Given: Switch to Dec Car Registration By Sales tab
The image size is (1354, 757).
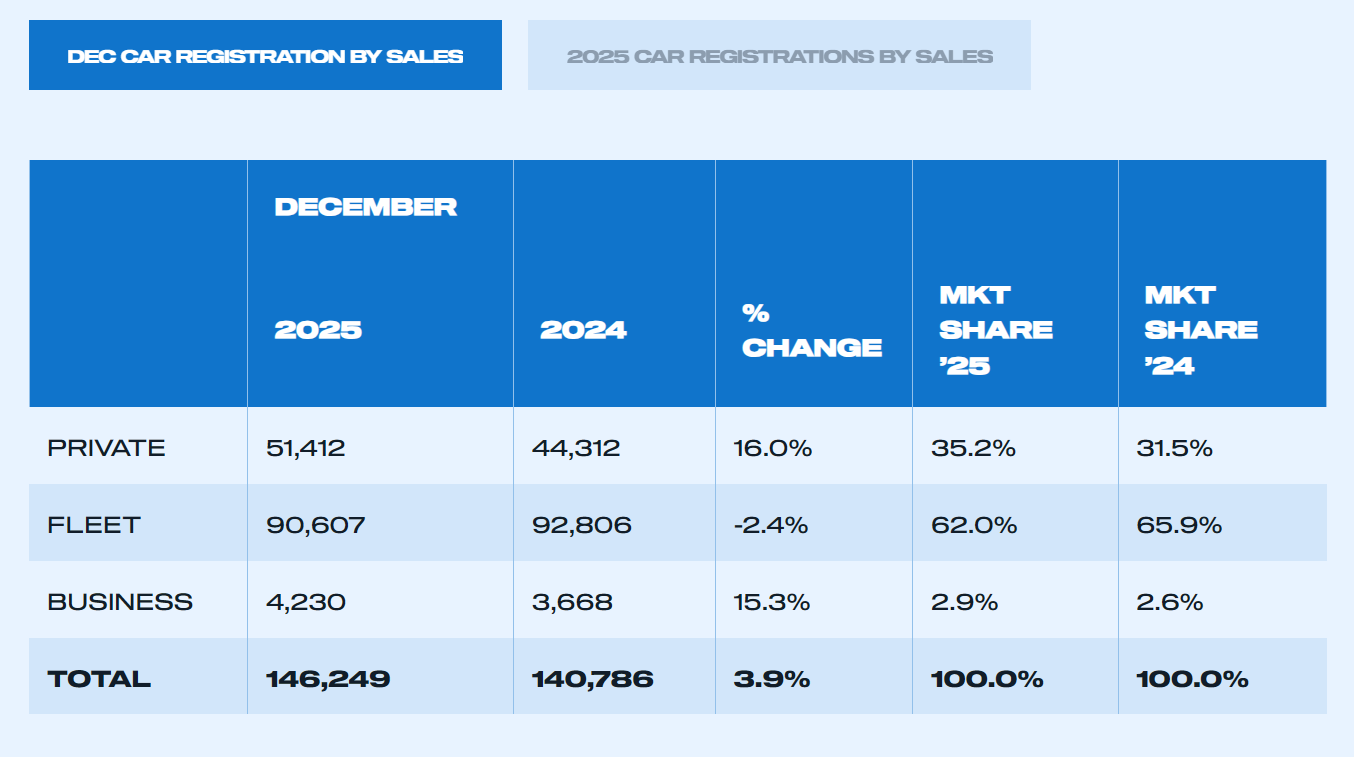Looking at the screenshot, I should coord(265,56).
